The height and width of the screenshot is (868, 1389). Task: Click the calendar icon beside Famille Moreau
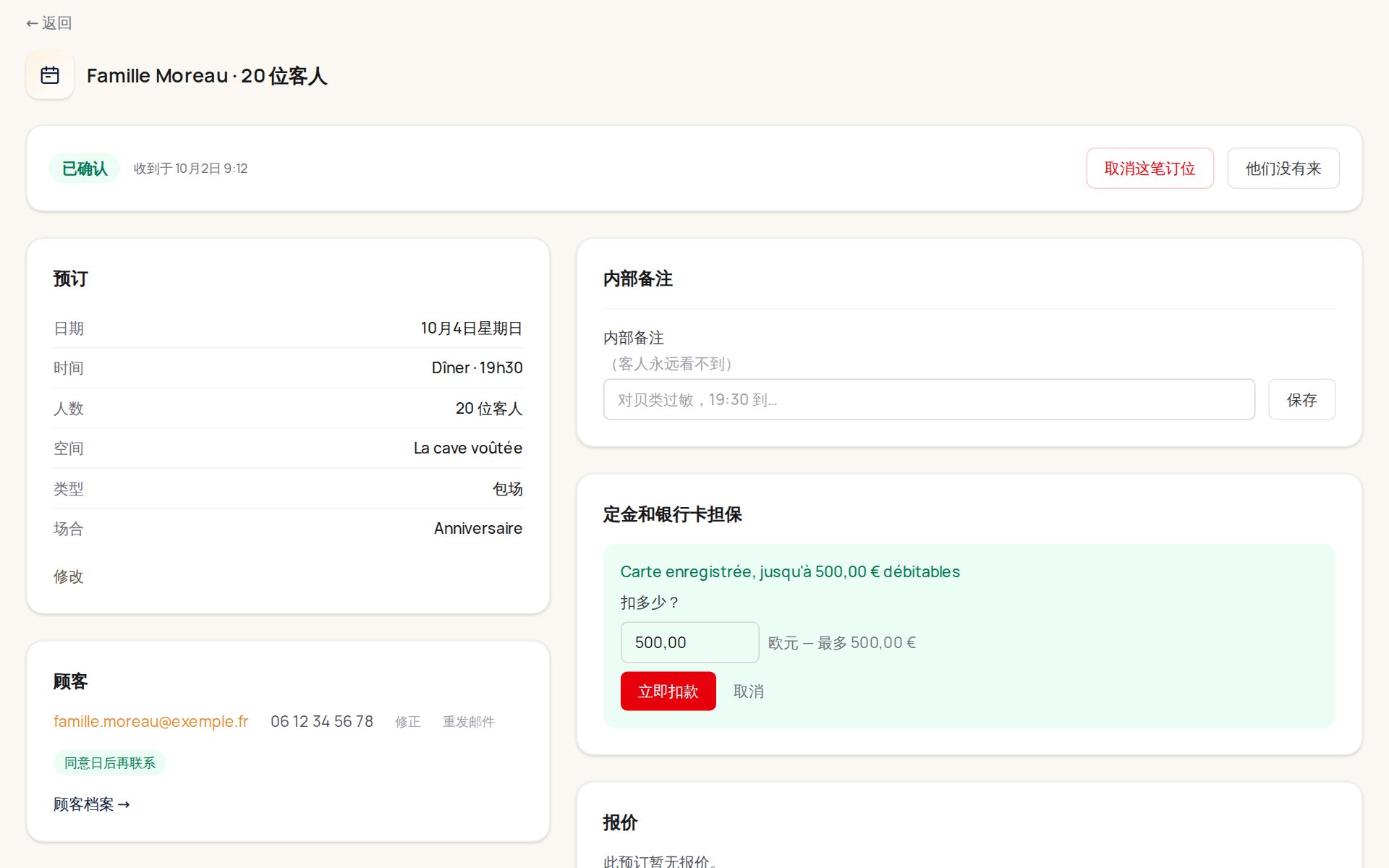pyautogui.click(x=50, y=75)
